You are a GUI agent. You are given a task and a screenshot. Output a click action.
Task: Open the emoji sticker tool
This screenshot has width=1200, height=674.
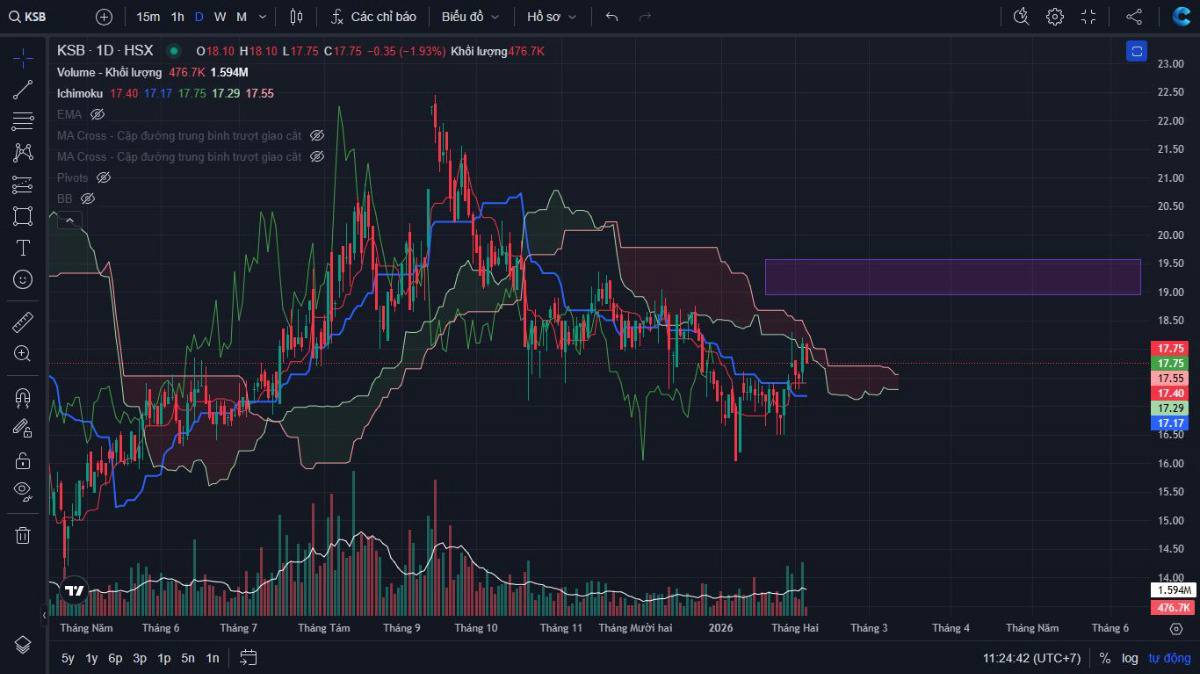(x=22, y=280)
